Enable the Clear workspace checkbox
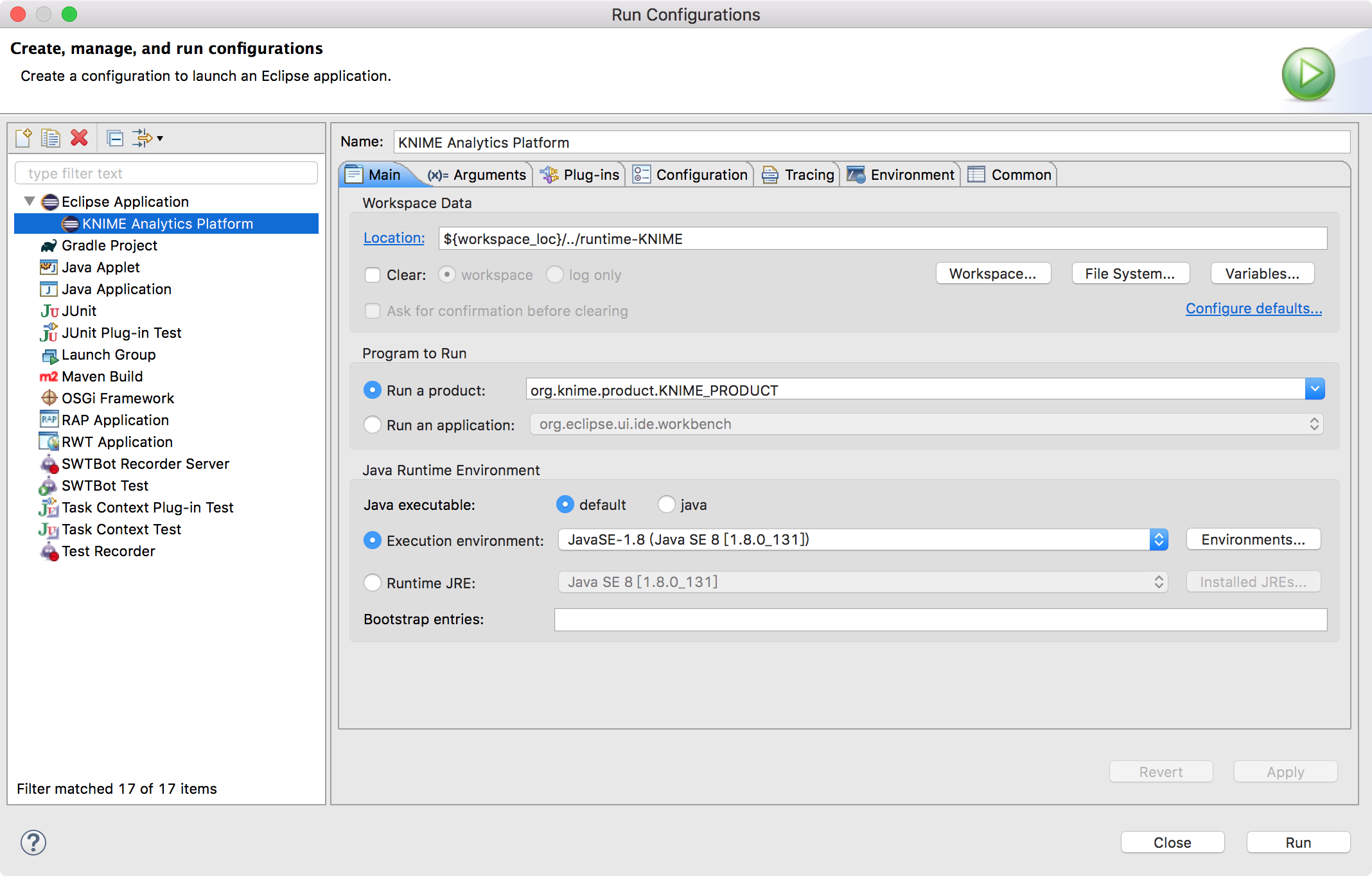The height and width of the screenshot is (876, 1372). [x=373, y=275]
